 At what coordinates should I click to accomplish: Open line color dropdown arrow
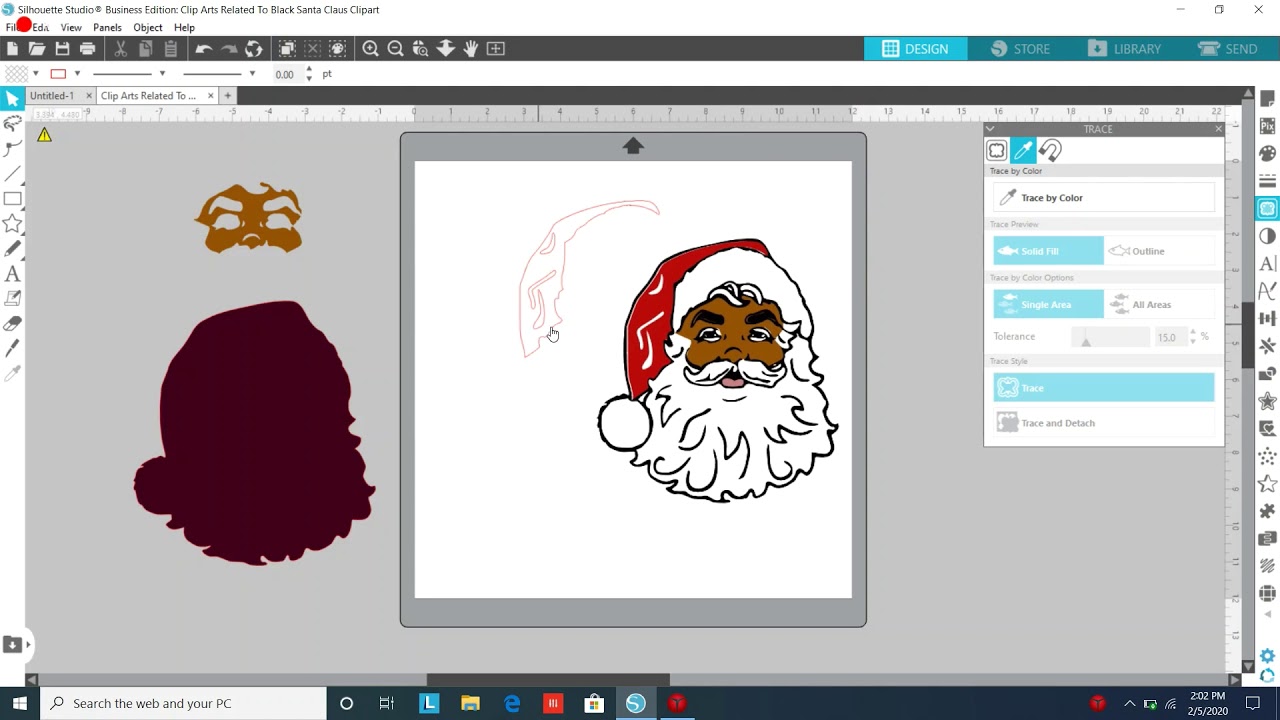tap(77, 73)
